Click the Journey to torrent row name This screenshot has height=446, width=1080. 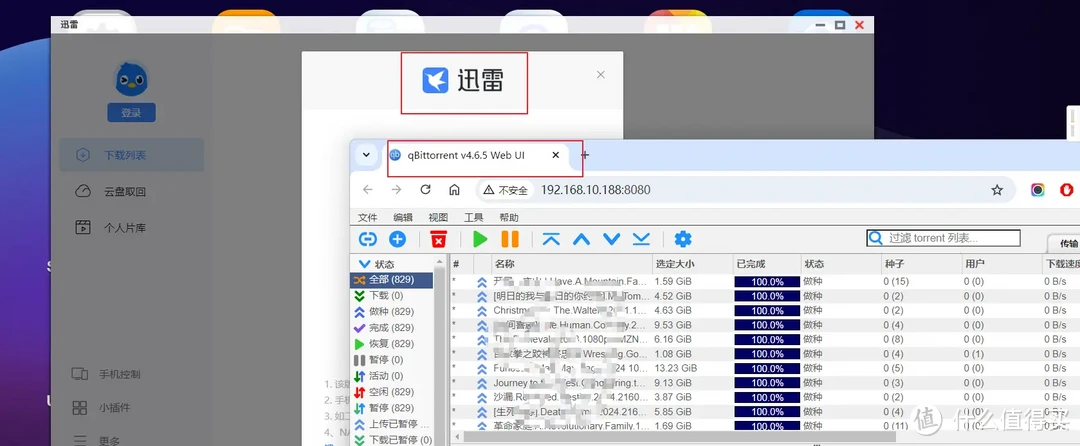pyautogui.click(x=570, y=383)
